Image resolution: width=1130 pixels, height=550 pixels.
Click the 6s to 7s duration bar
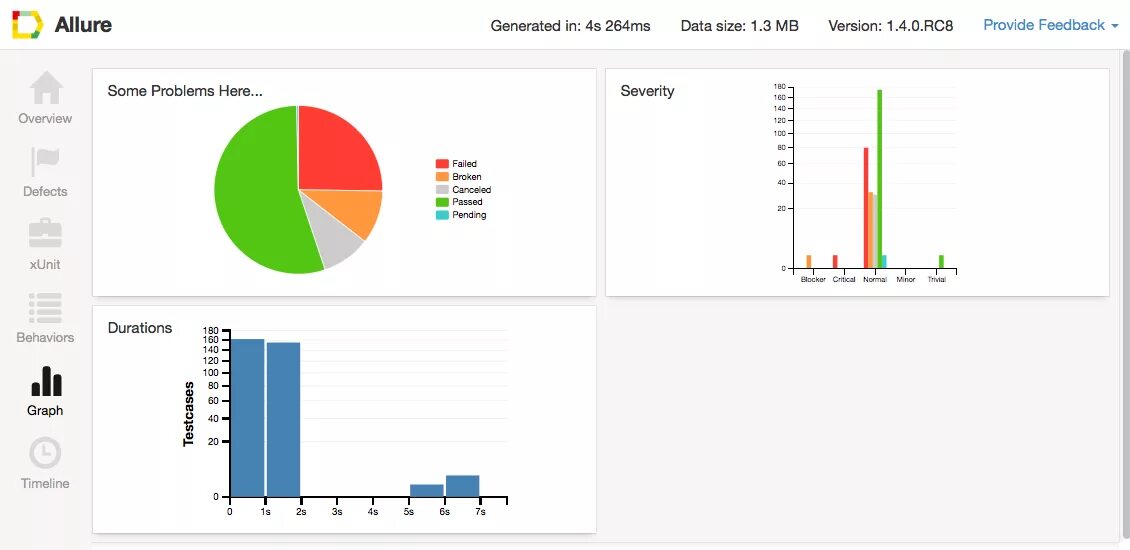(463, 487)
